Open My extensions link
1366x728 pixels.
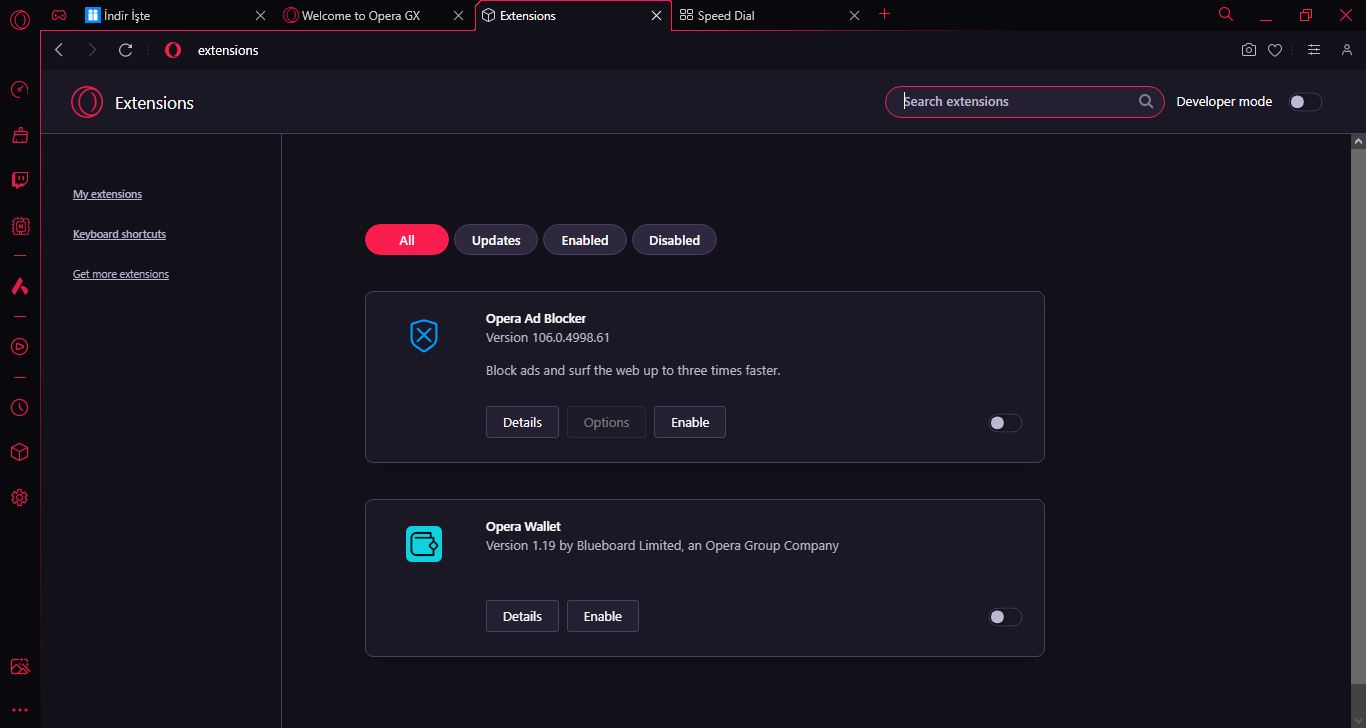tap(107, 194)
